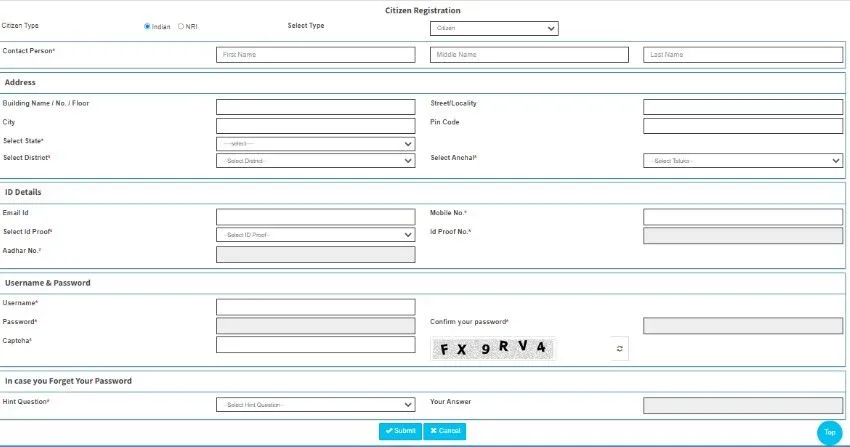Click the Captcha text entry field
Image resolution: width=850 pixels, height=447 pixels.
coord(315,344)
